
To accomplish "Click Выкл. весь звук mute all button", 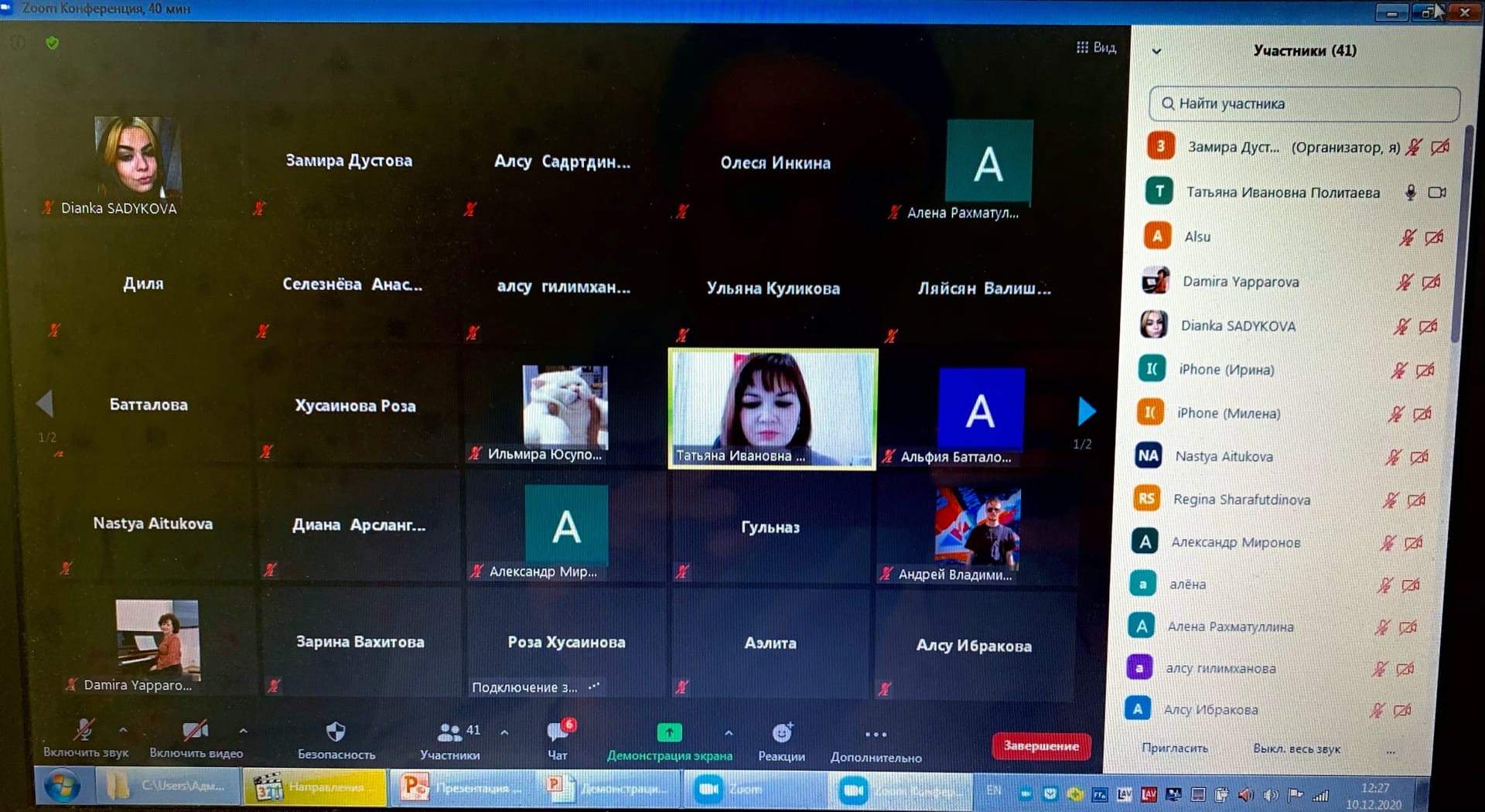I will coord(1296,749).
